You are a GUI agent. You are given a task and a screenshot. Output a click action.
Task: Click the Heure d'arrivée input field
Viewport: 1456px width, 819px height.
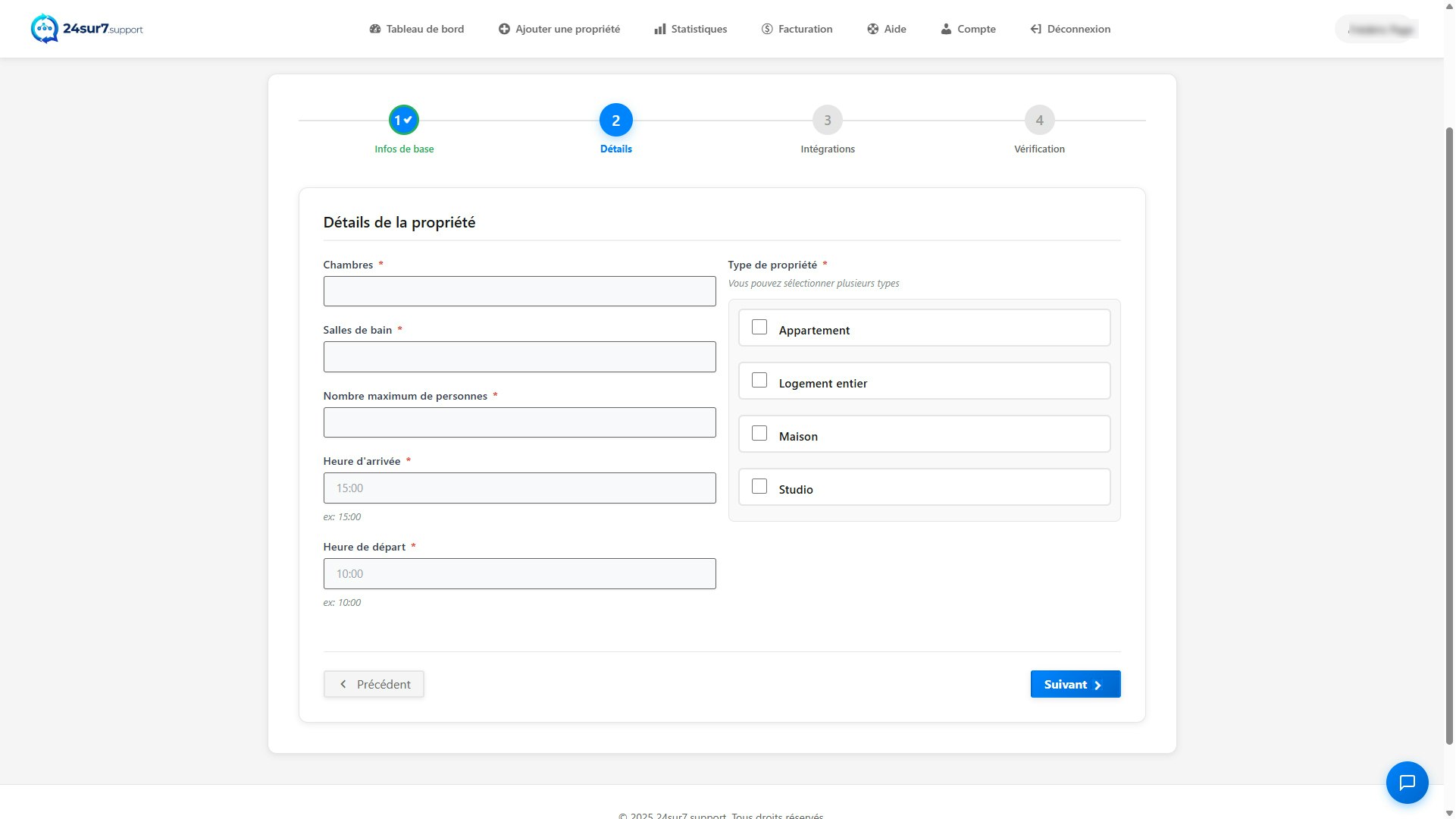(519, 488)
